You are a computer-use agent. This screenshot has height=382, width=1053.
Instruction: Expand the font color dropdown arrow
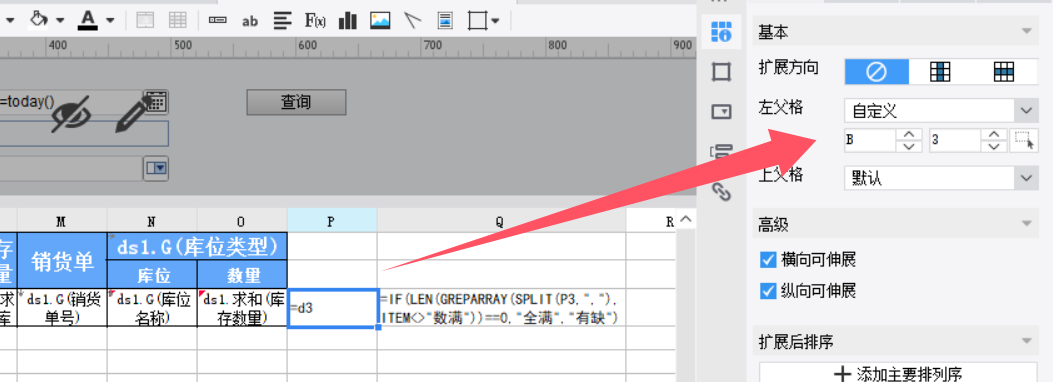(x=110, y=21)
